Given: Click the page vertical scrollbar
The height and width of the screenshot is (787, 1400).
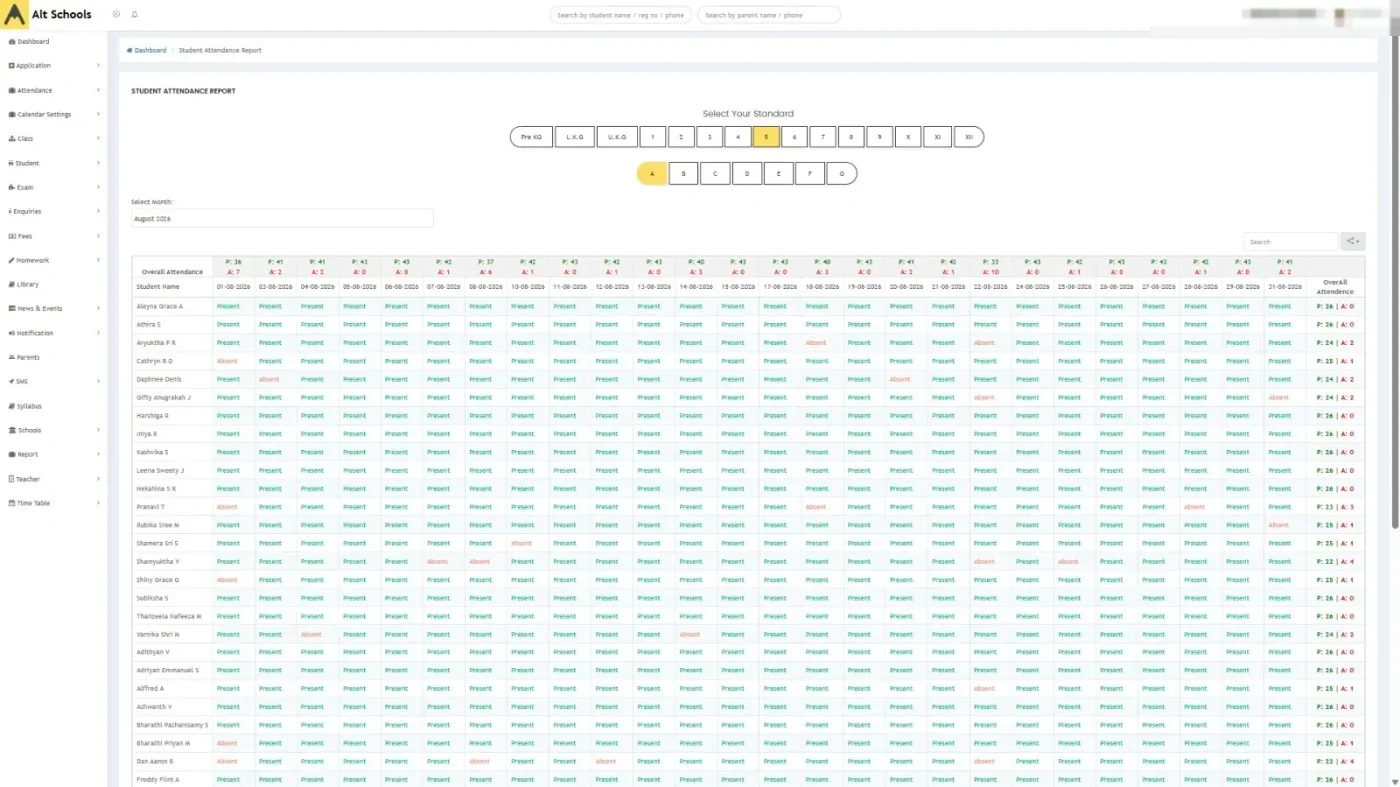Looking at the screenshot, I should point(1395,280).
